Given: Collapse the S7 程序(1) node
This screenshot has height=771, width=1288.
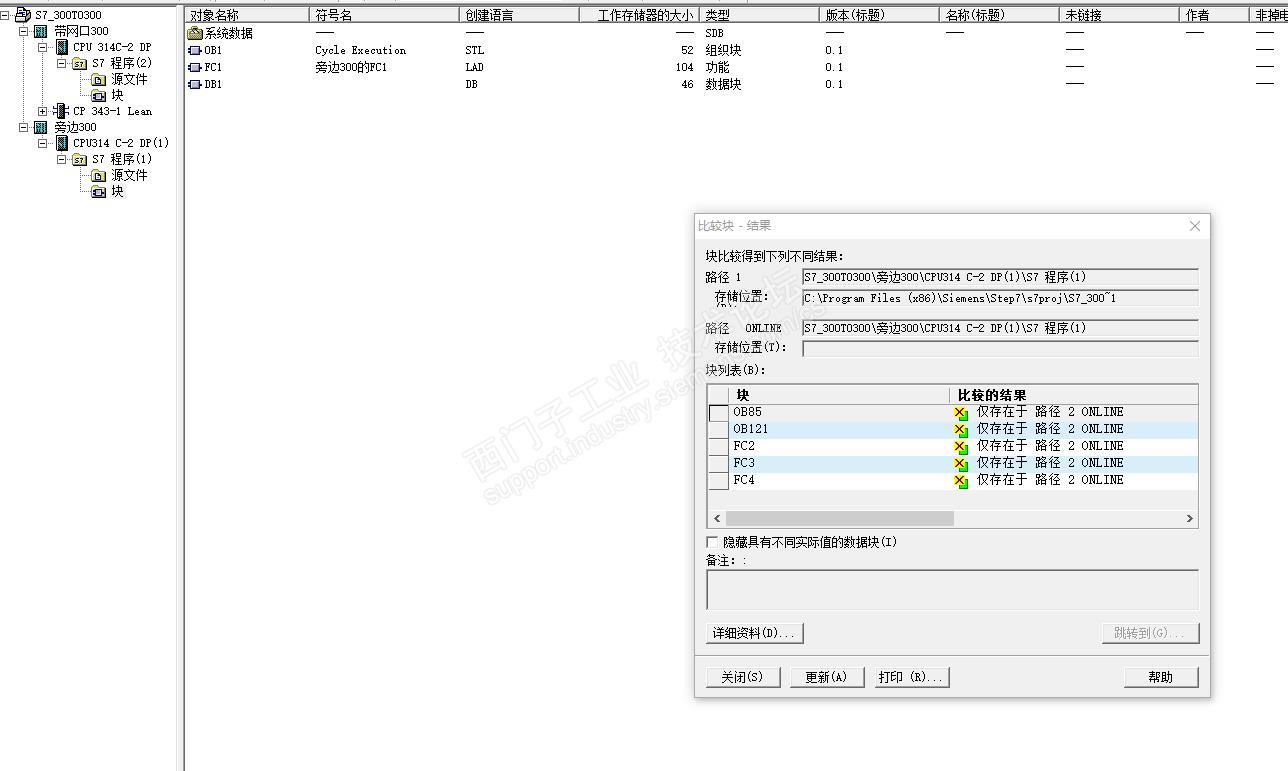Looking at the screenshot, I should coord(62,159).
